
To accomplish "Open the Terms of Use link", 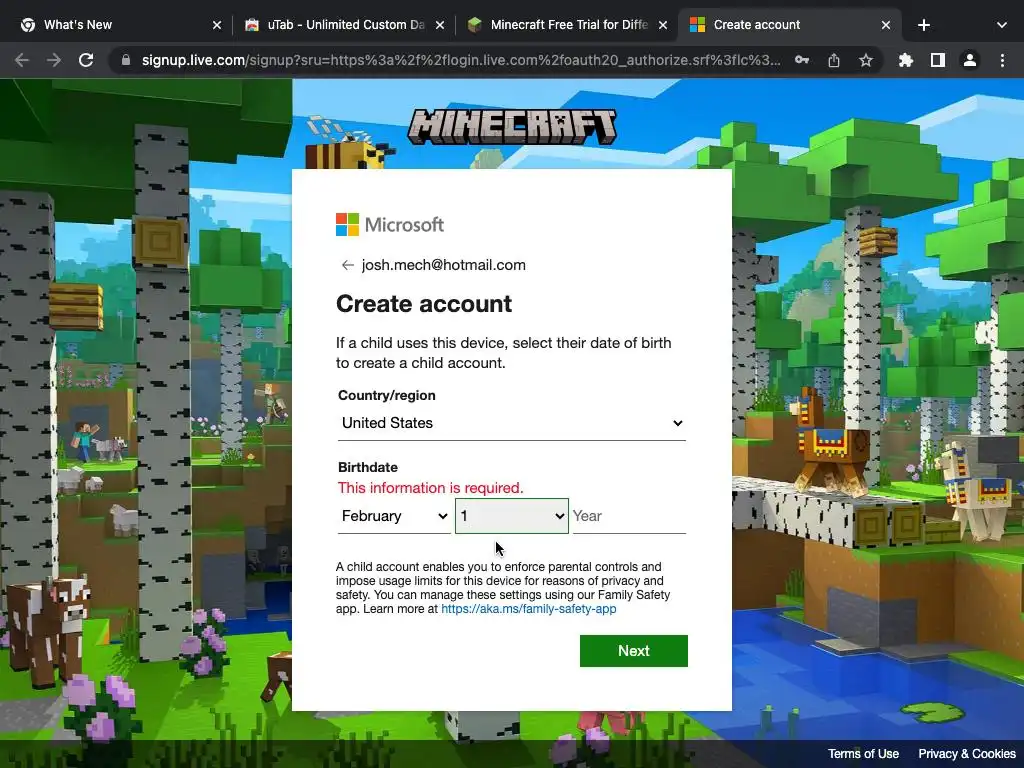I will (x=863, y=754).
